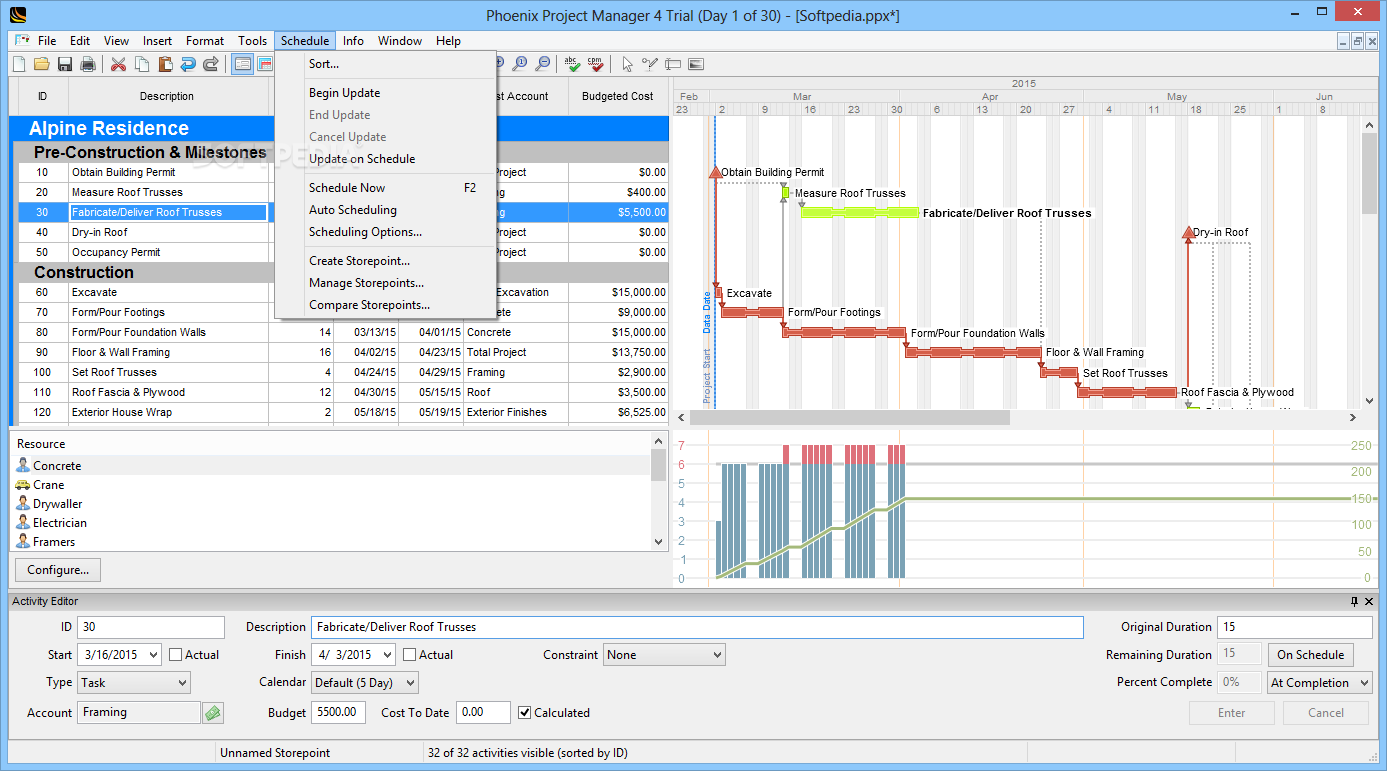Screen dimensions: 1387x771
Task: Click the rightmost toolbar image icon
Action: [696, 64]
